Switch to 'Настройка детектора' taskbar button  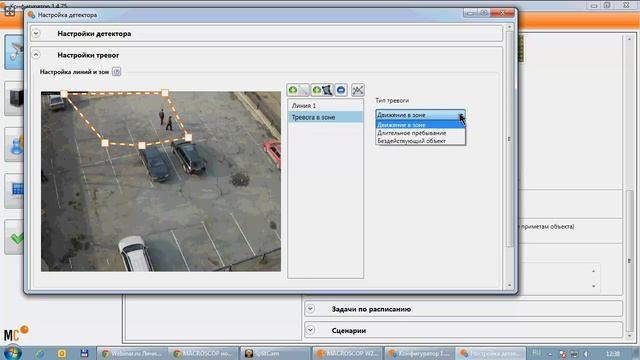point(491,353)
